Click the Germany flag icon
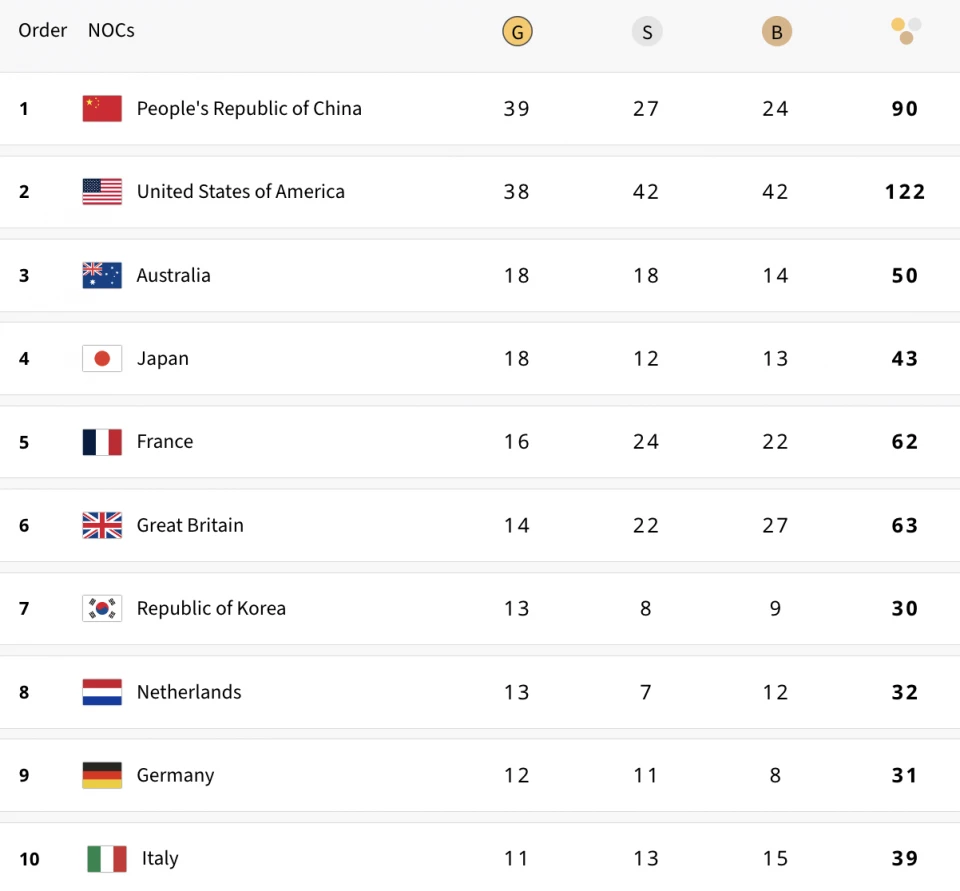The height and width of the screenshot is (891, 960). point(102,775)
